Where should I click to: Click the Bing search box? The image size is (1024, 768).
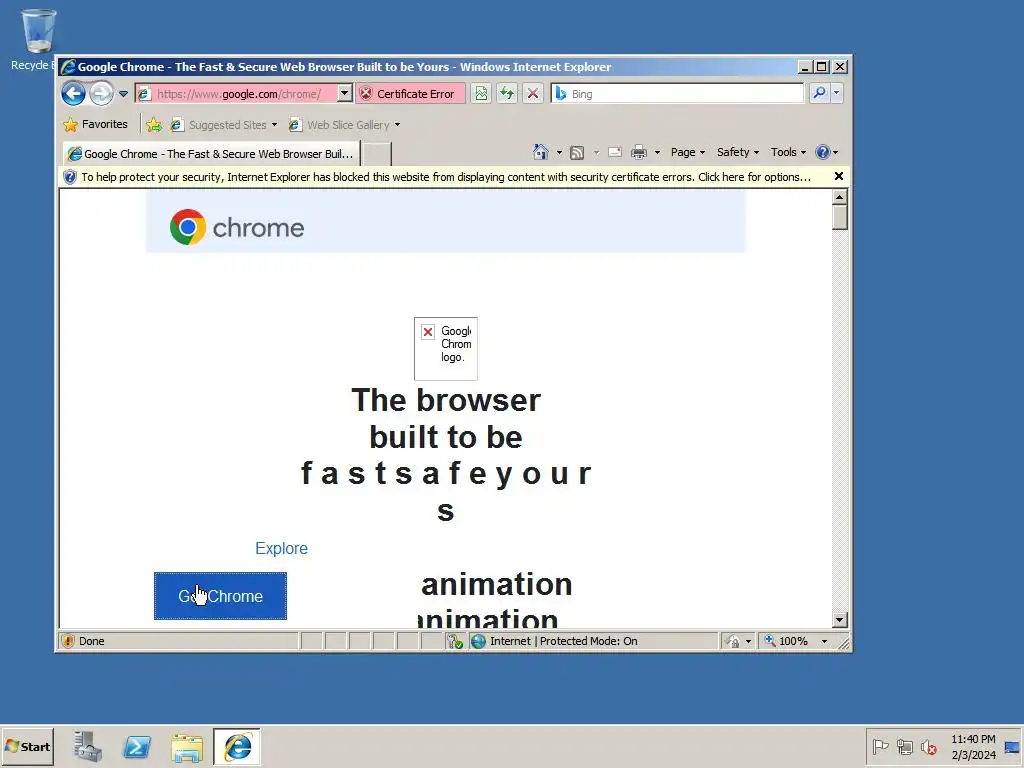point(678,93)
